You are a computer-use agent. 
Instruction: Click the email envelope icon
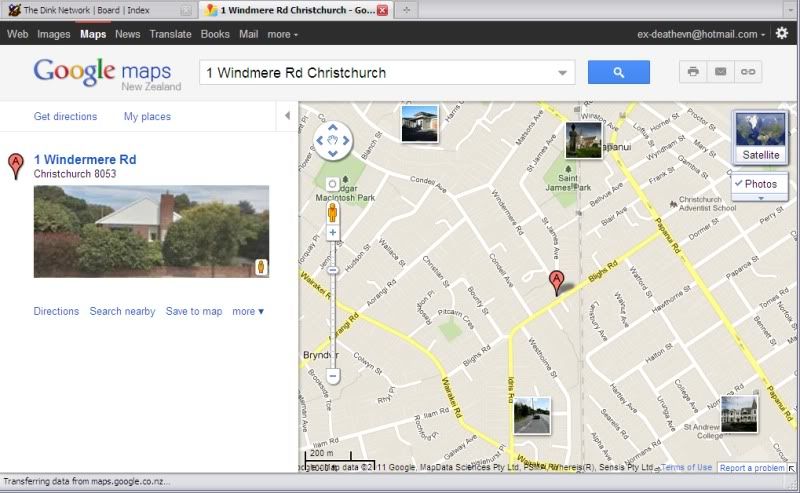click(x=720, y=72)
